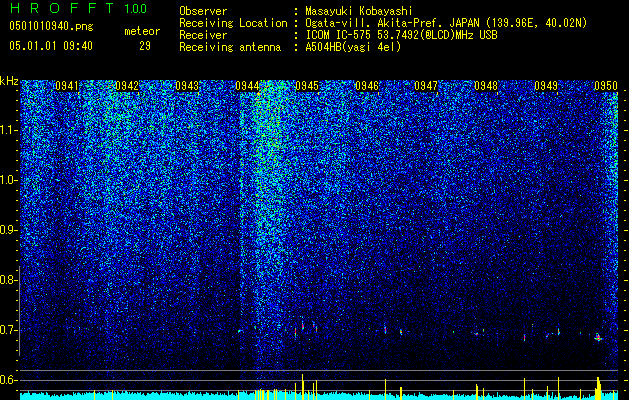Image resolution: width=629 pixels, height=400 pixels.
Task: Click the 0944 time marker
Action: point(247,86)
